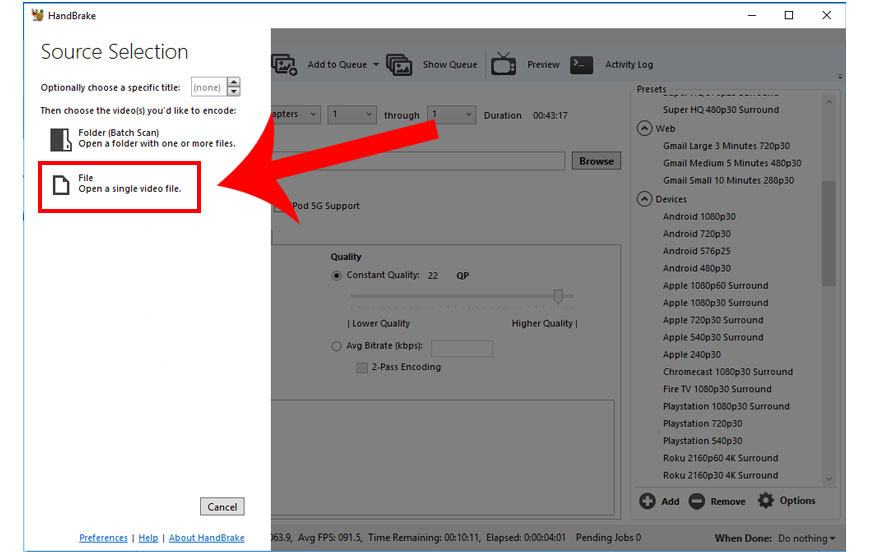This screenshot has height=552, width=880.
Task: Click the Remove preset label
Action: click(728, 502)
